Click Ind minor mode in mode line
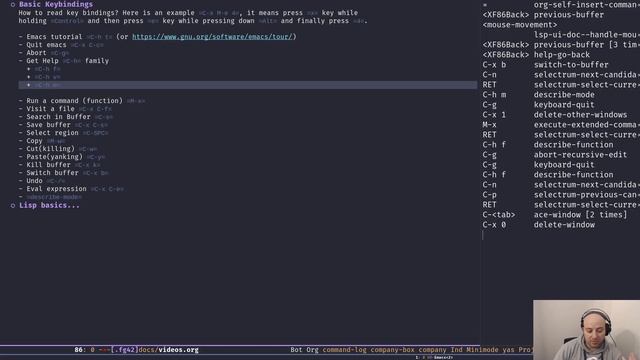 point(456,350)
